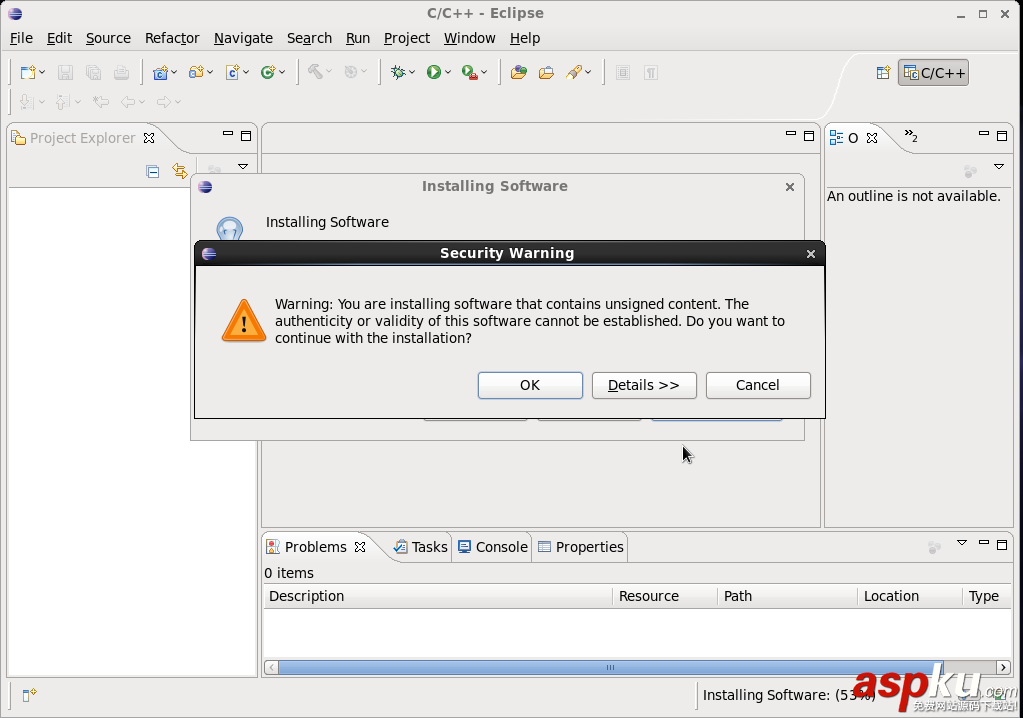Image resolution: width=1023 pixels, height=718 pixels.
Task: Open the Project menu
Action: [407, 38]
